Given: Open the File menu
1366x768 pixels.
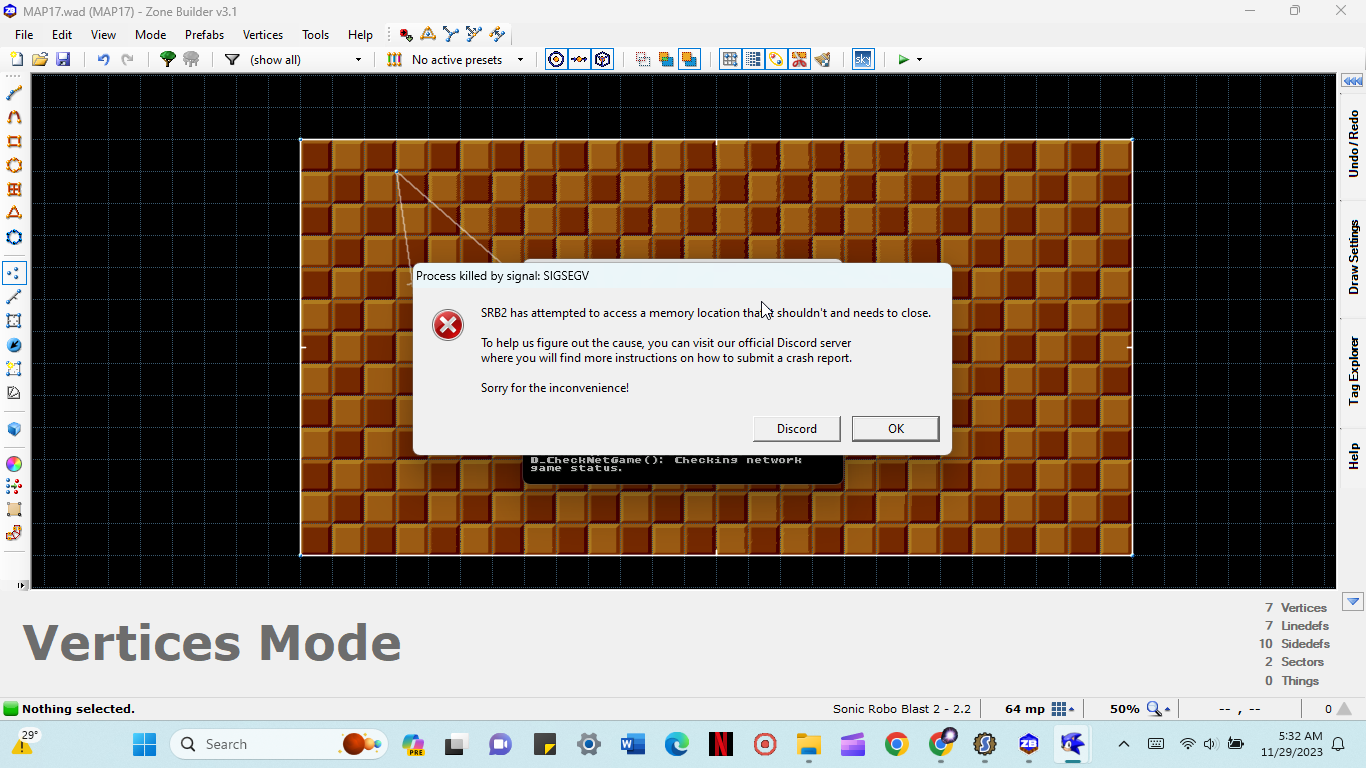Looking at the screenshot, I should pos(24,34).
